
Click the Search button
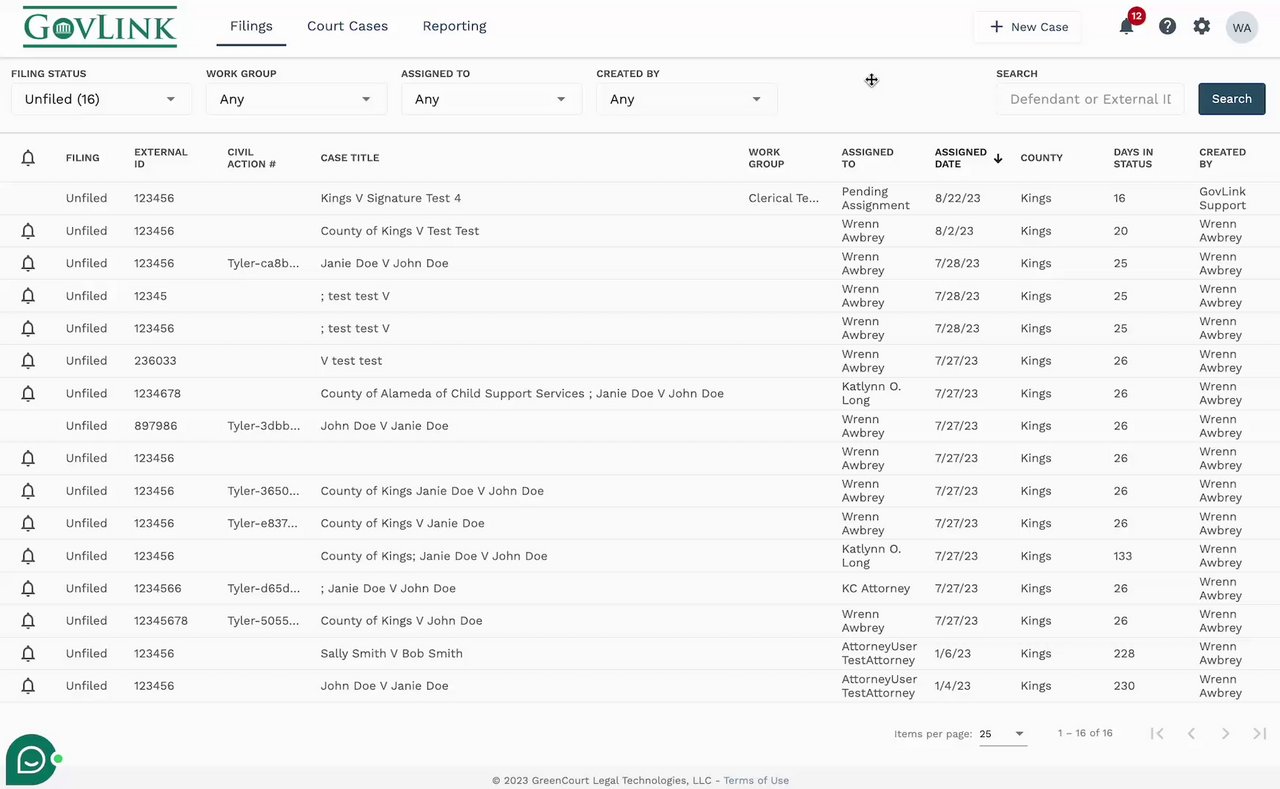1232,99
